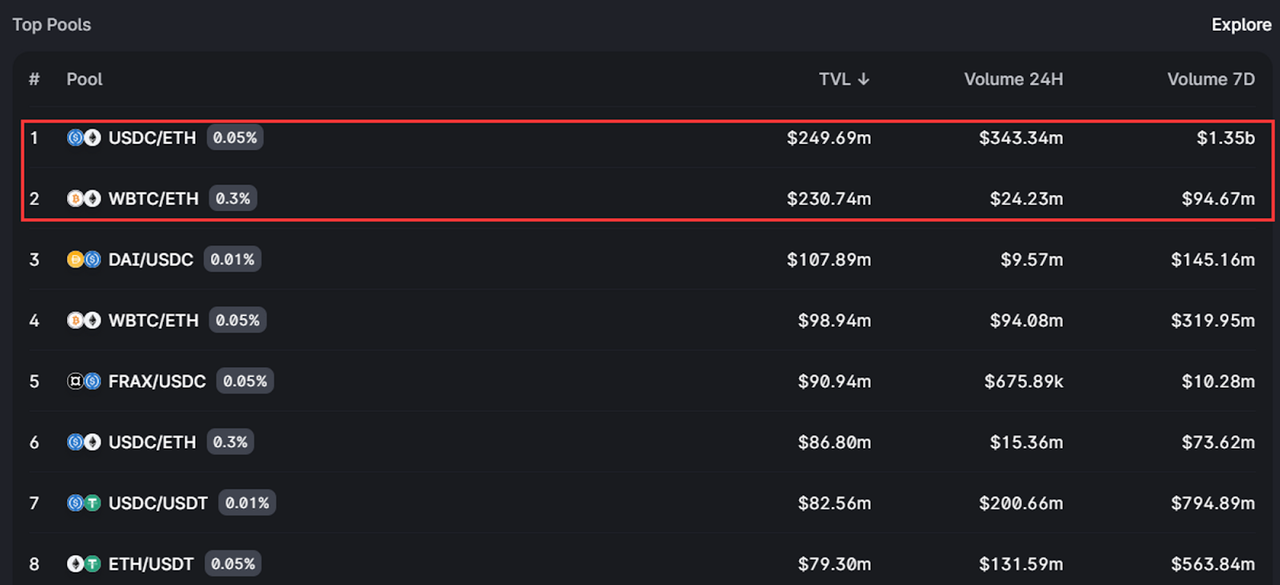Open the Explore link
Viewport: 1280px width, 585px height.
[1241, 25]
